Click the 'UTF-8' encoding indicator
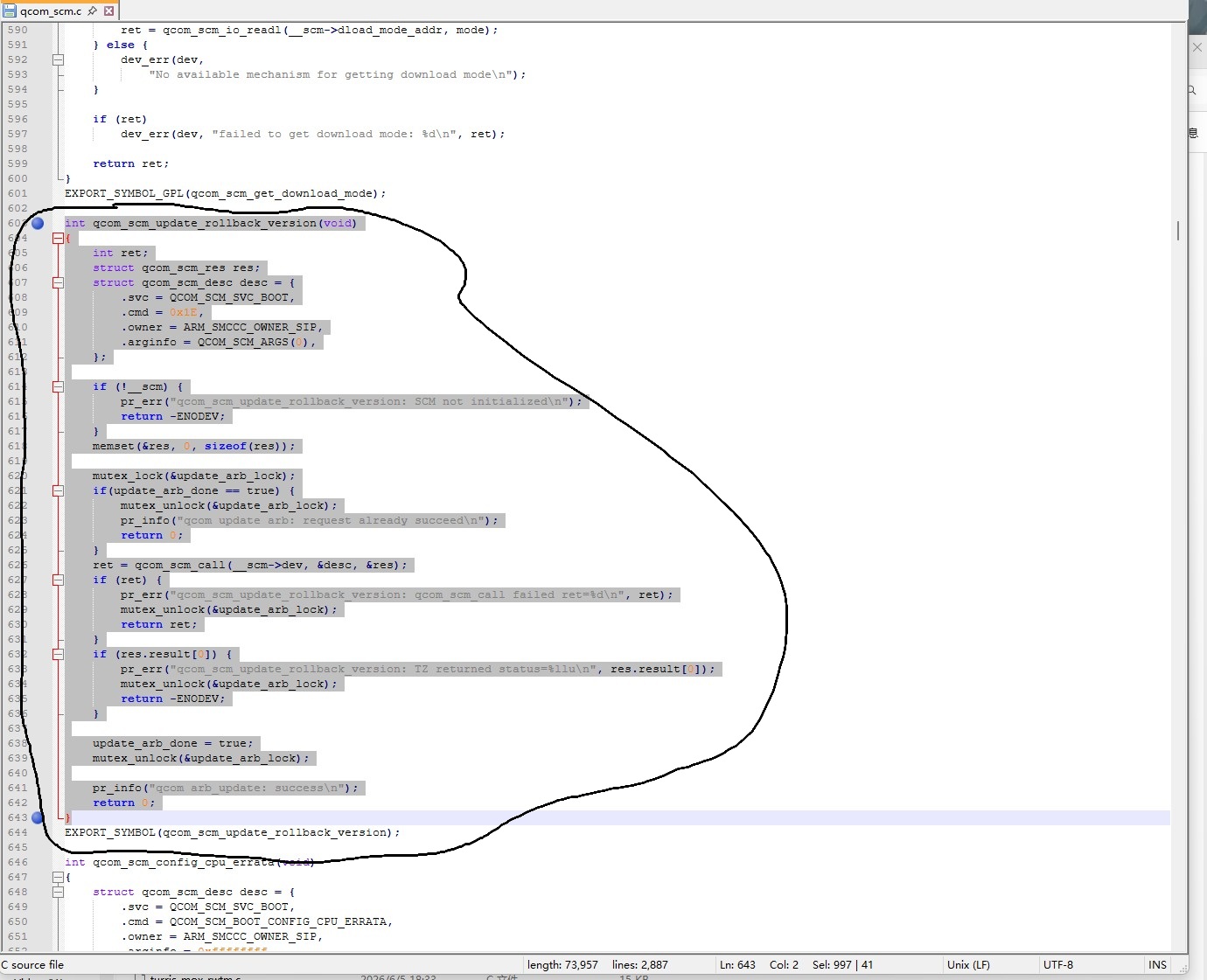1207x980 pixels. [1058, 965]
